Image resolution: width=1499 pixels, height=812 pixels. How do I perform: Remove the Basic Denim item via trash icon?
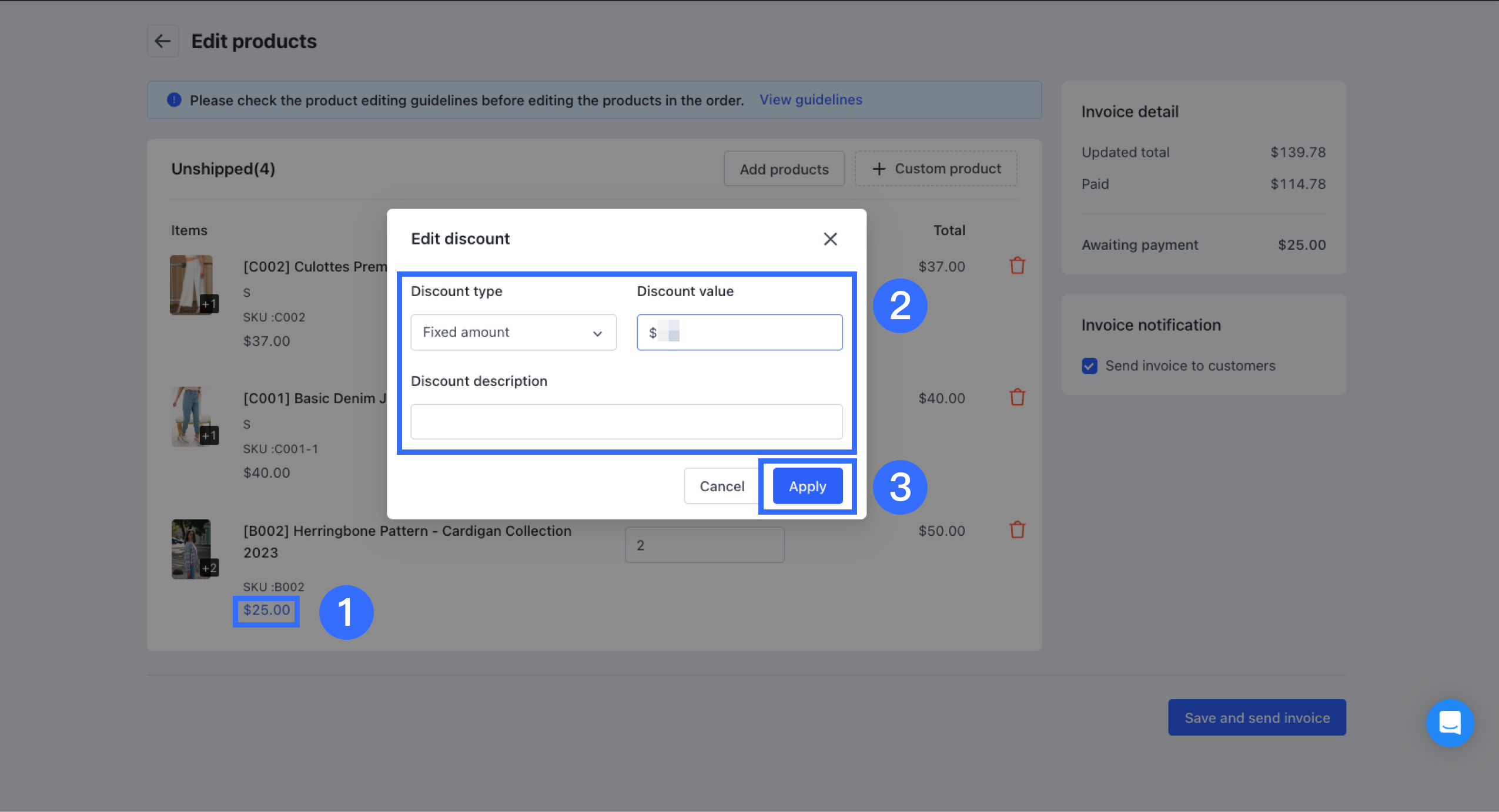coord(1017,398)
